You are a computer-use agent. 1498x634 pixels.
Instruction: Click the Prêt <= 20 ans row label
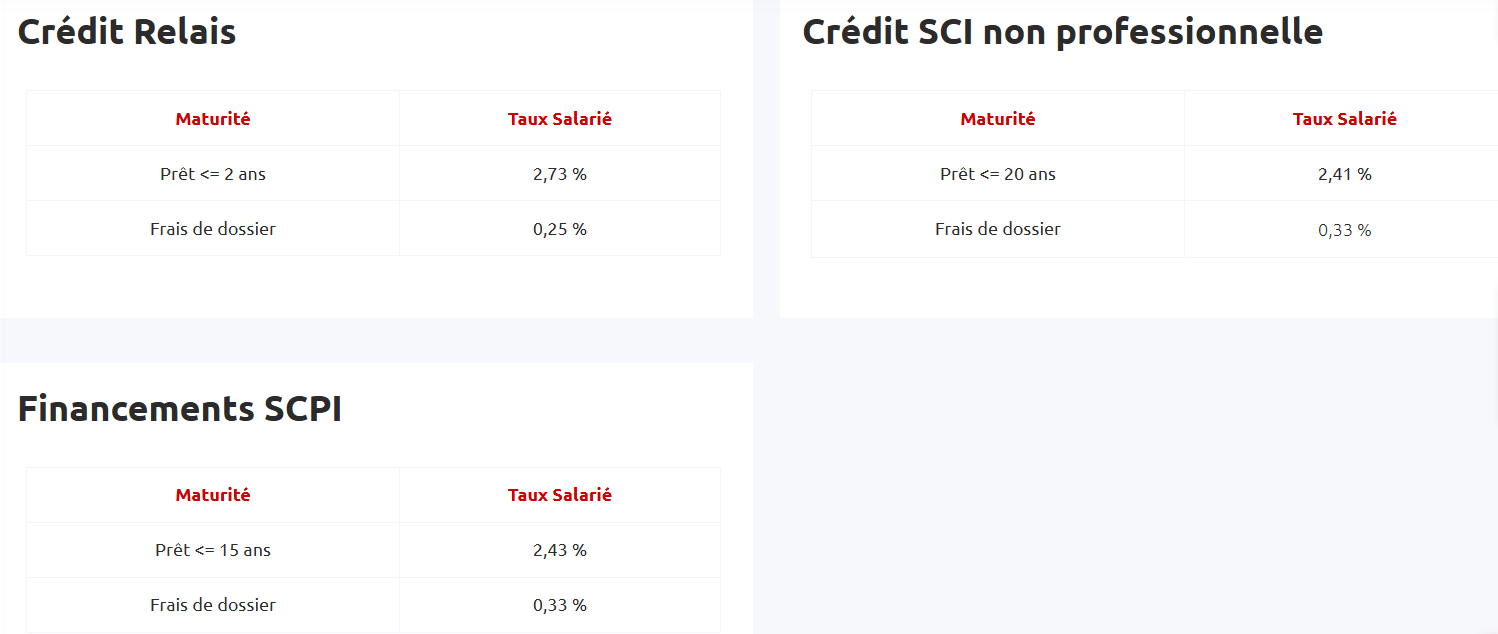coord(998,174)
